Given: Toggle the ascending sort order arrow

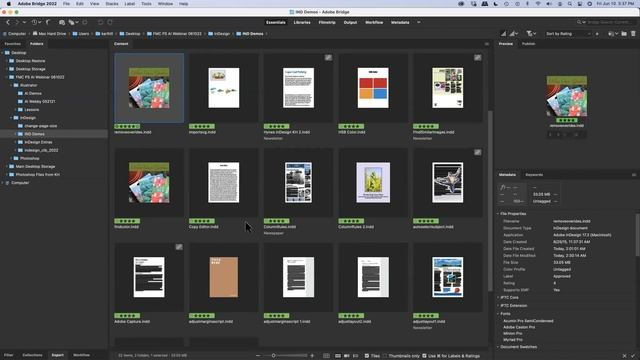Looking at the screenshot, I should pyautogui.click(x=597, y=34).
